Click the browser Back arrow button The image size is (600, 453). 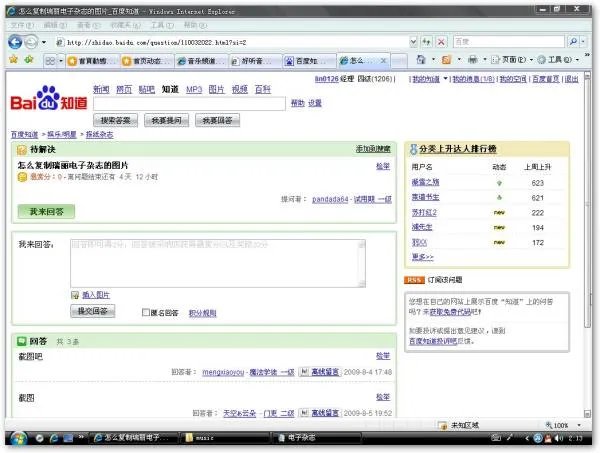15,42
